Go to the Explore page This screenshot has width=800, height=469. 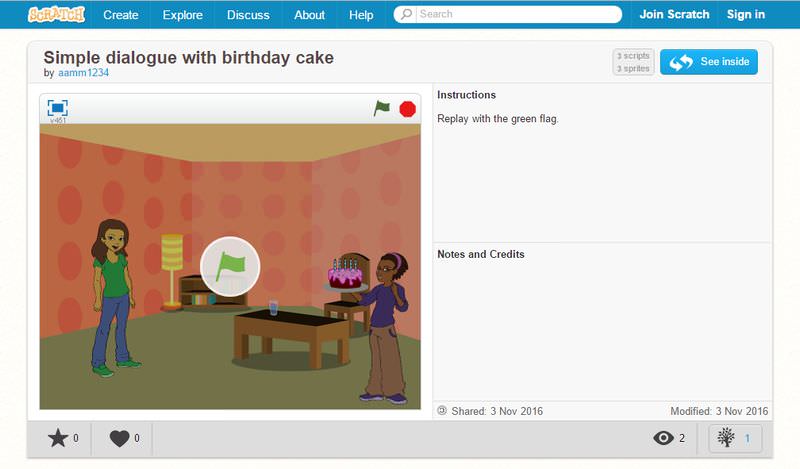click(183, 15)
